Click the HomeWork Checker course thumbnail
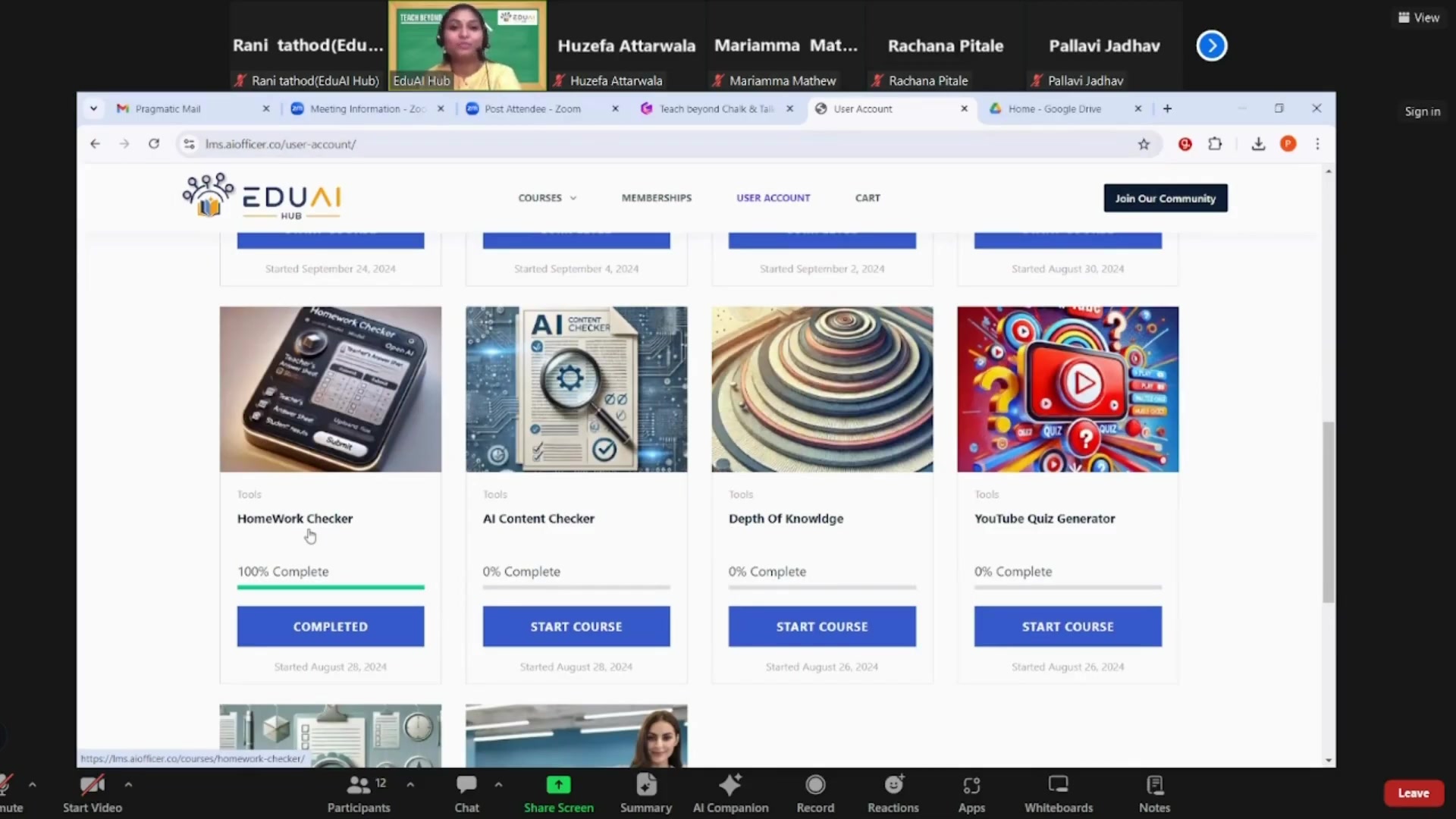 point(331,389)
